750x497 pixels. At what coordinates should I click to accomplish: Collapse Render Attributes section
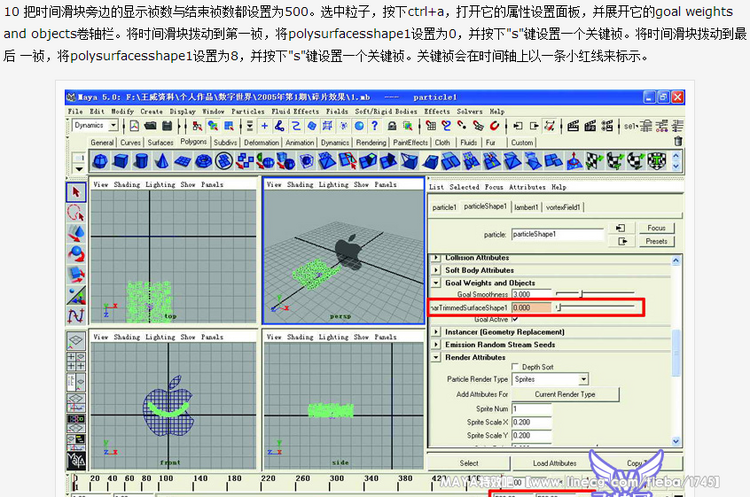point(436,357)
